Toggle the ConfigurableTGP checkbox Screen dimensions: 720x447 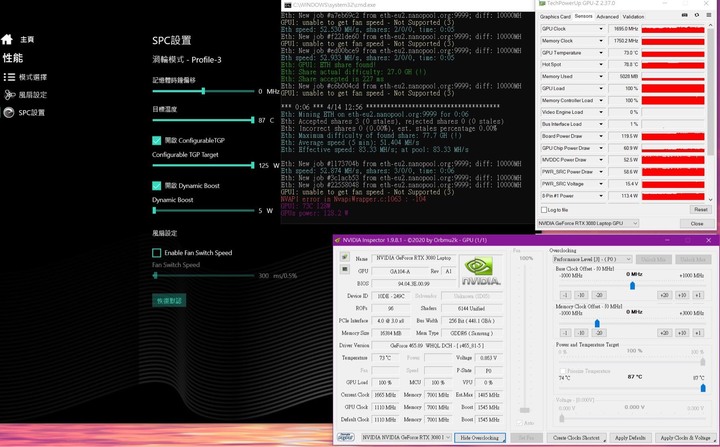point(157,141)
